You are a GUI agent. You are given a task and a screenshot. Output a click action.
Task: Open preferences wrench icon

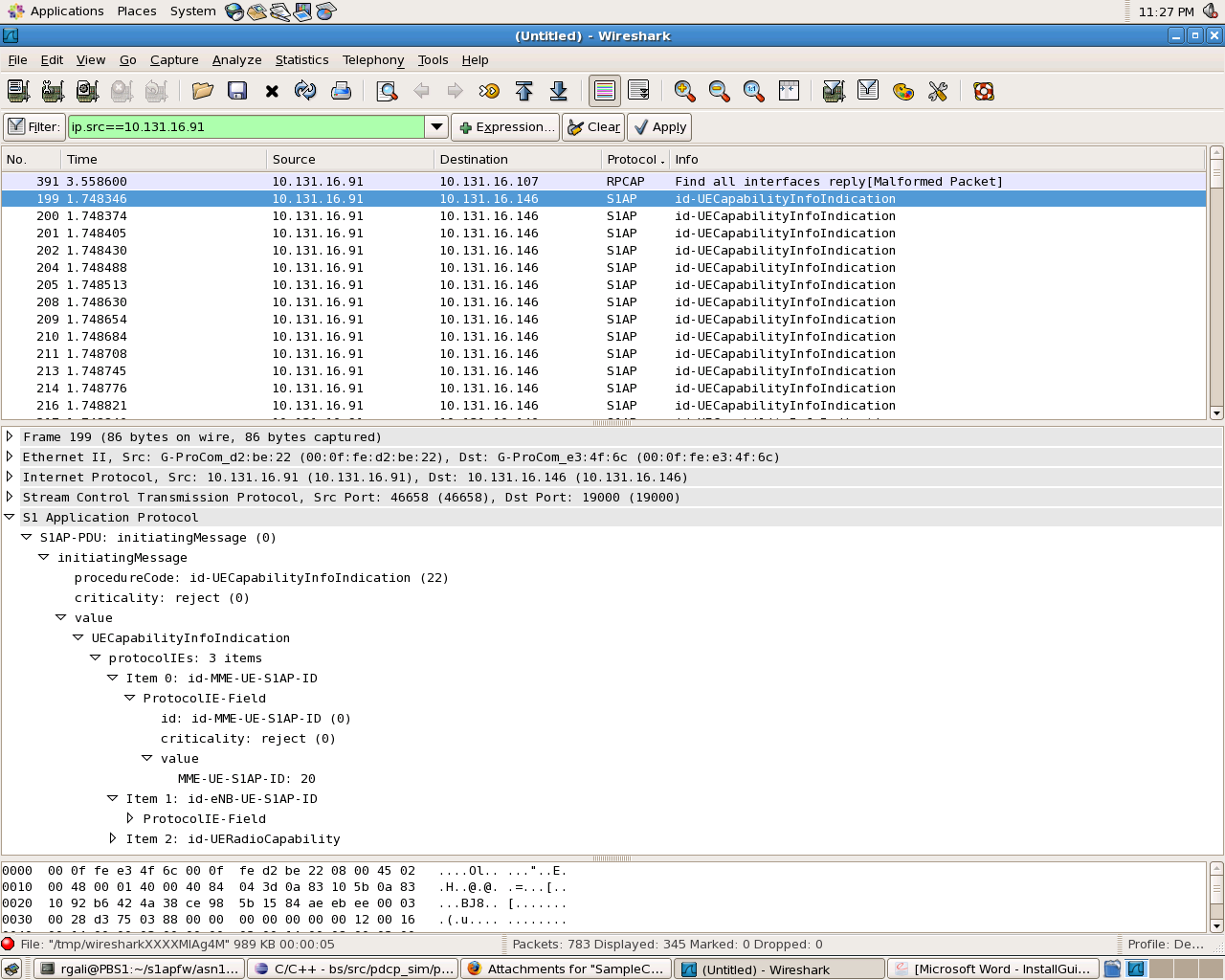coord(938,91)
